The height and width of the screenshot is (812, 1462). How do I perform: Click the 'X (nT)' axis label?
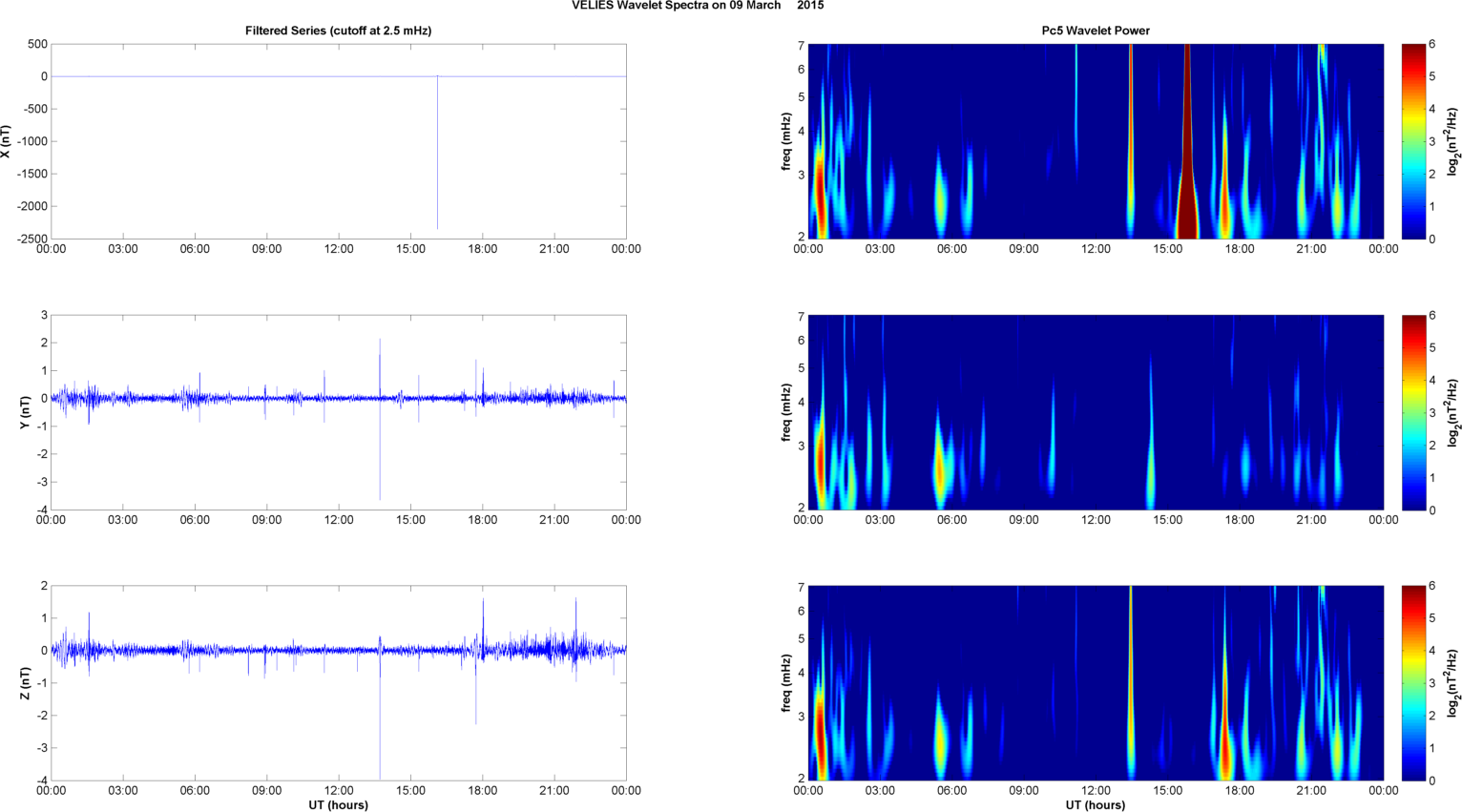6,141
